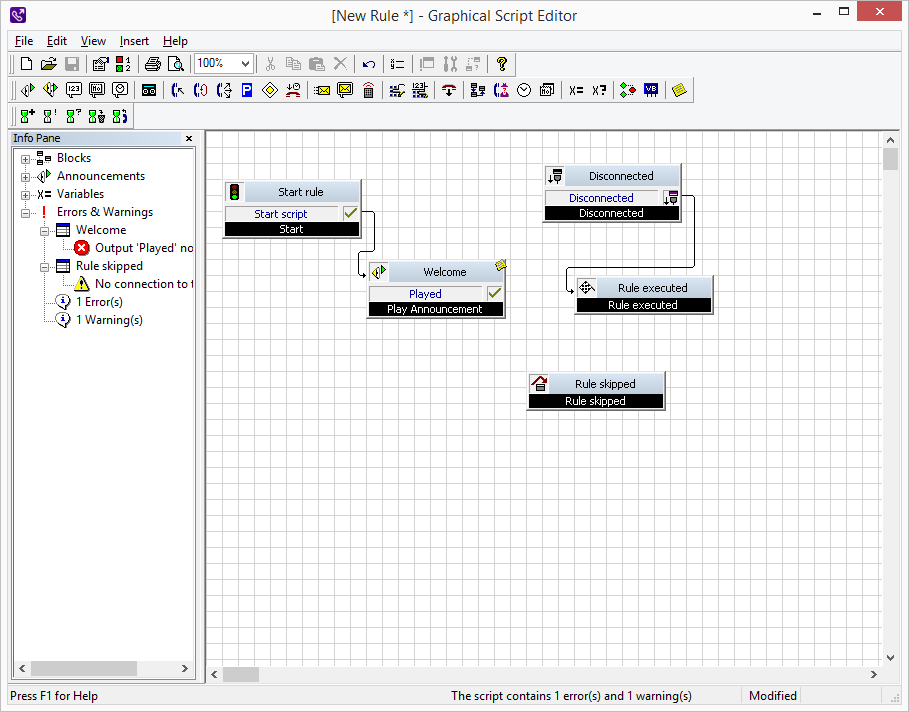
Task: Click the checkmark on Start script output
Action: tap(350, 213)
